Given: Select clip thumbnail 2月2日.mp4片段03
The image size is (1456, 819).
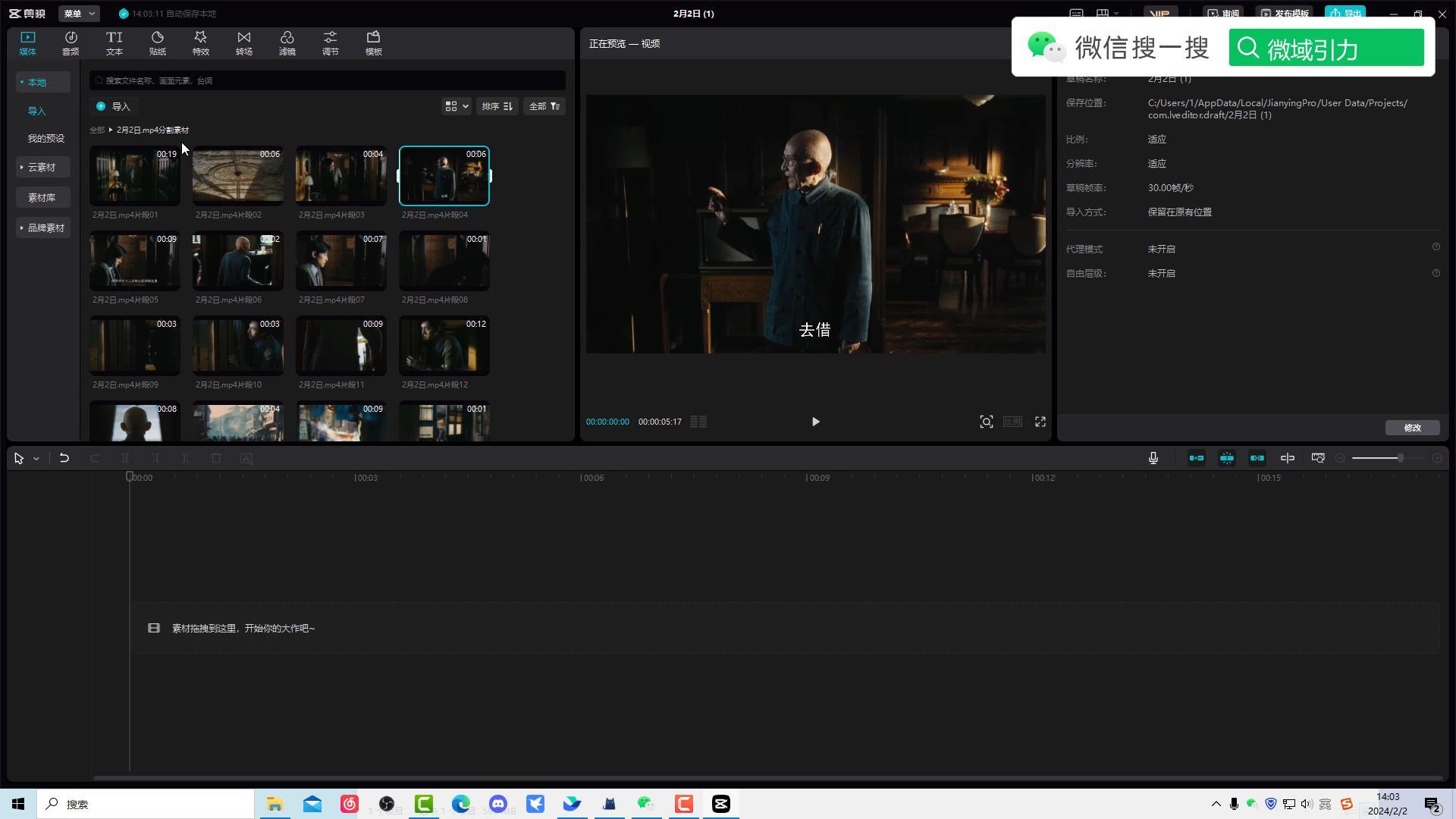Looking at the screenshot, I should click(x=341, y=176).
